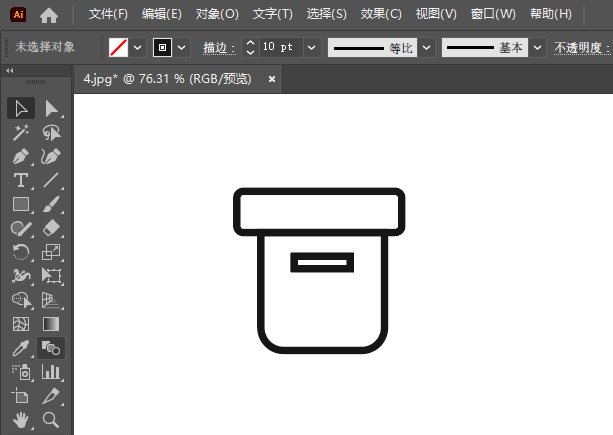Select the Column Graph tool
This screenshot has width=613, height=435.
[51, 372]
